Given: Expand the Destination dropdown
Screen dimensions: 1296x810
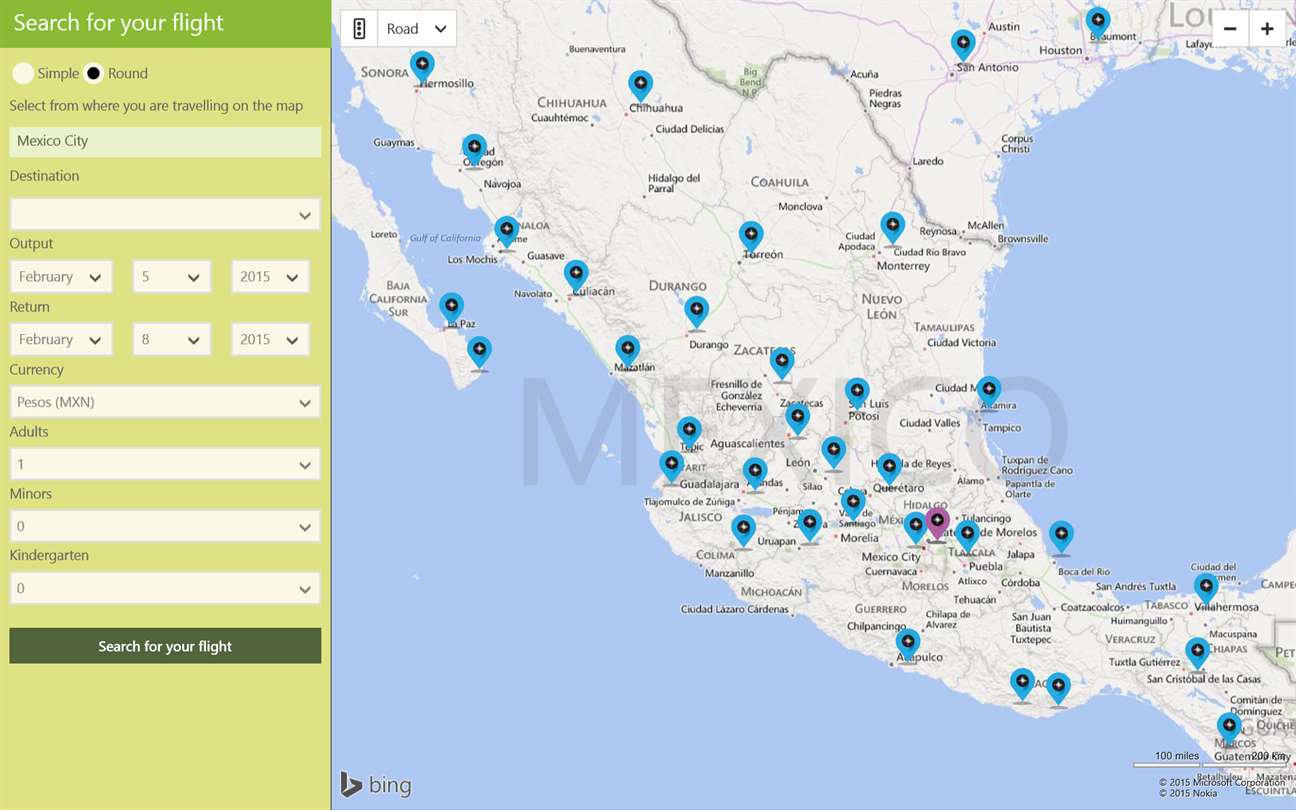Looking at the screenshot, I should pos(165,214).
